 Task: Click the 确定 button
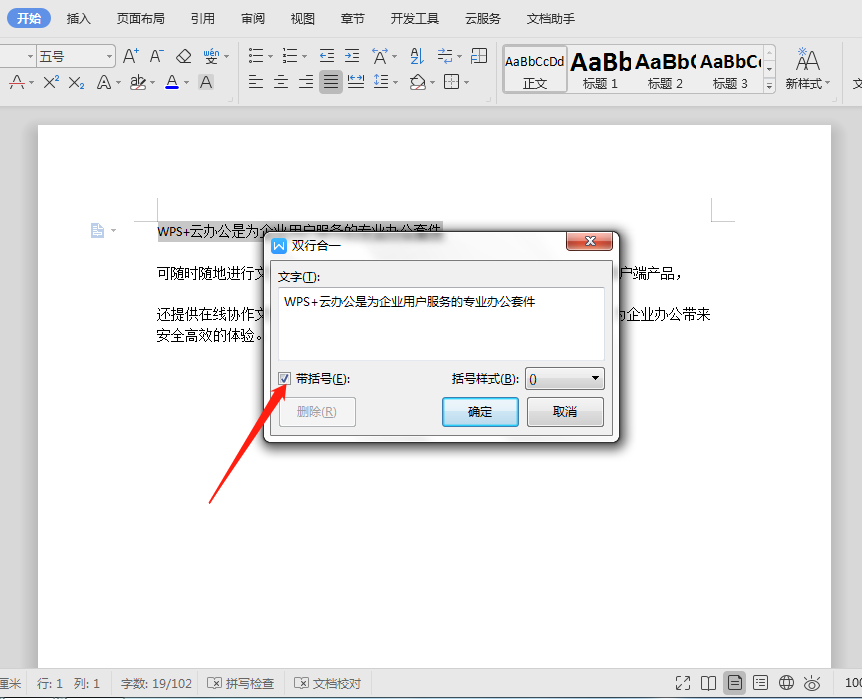pyautogui.click(x=480, y=411)
